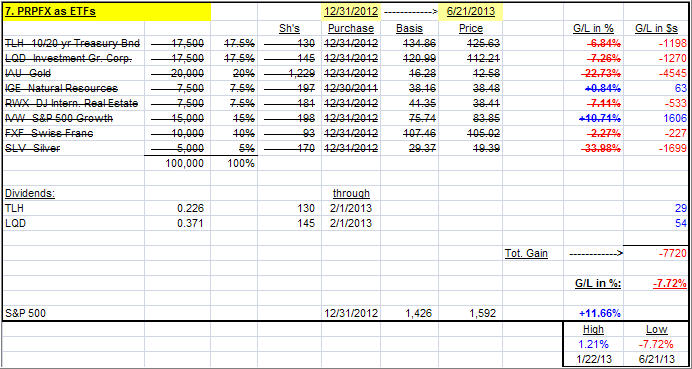Select the IAU Gold row label
Image resolution: width=692 pixels, height=369 pixels.
(x=73, y=73)
